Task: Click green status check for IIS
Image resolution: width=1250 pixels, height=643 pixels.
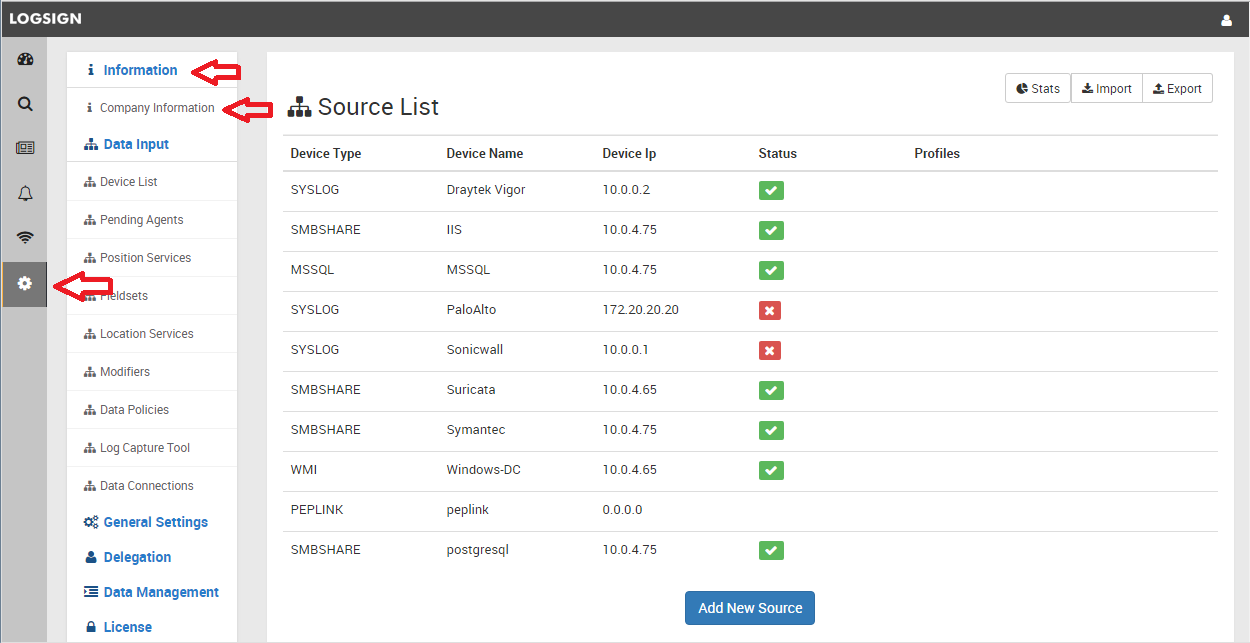Action: pos(771,230)
